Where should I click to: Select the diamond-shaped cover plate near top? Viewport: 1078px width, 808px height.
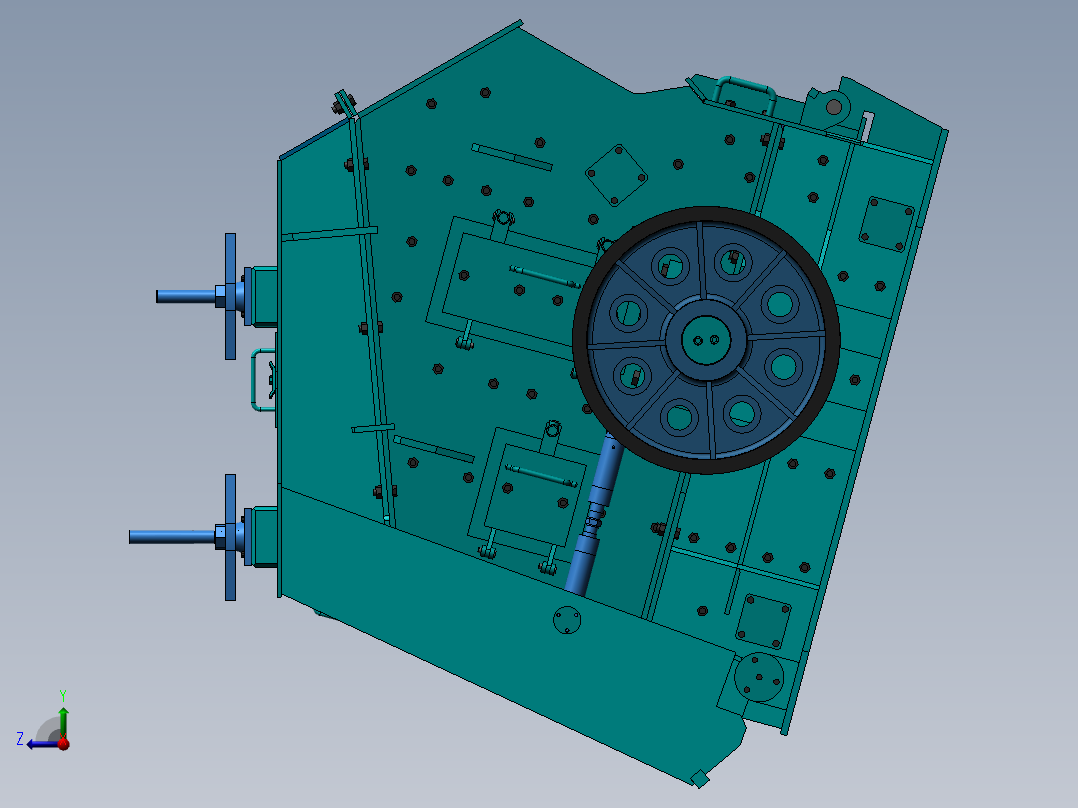[x=616, y=175]
